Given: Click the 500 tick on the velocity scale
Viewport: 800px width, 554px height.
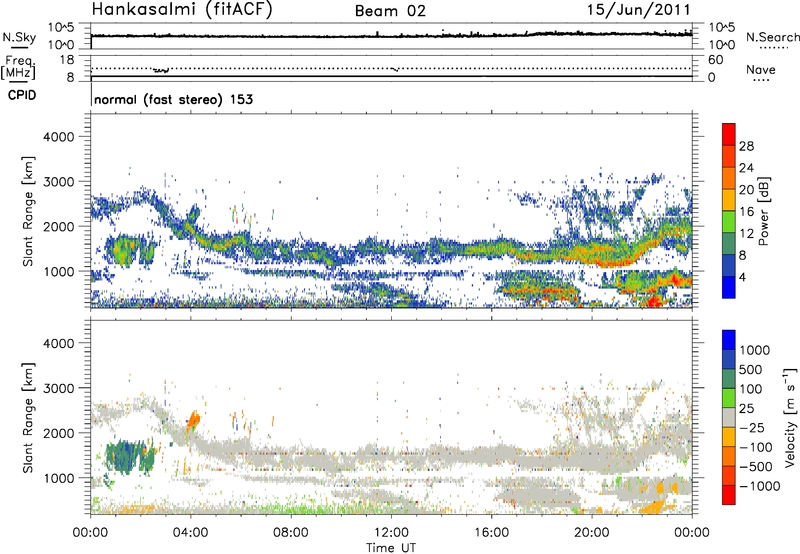Looking at the screenshot, I should 751,369.
